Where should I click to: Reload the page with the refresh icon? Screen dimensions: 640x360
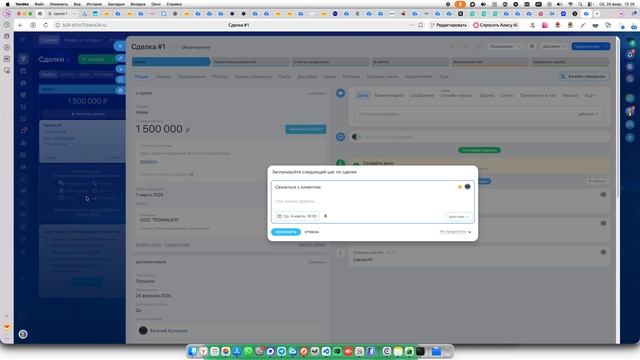coord(45,25)
